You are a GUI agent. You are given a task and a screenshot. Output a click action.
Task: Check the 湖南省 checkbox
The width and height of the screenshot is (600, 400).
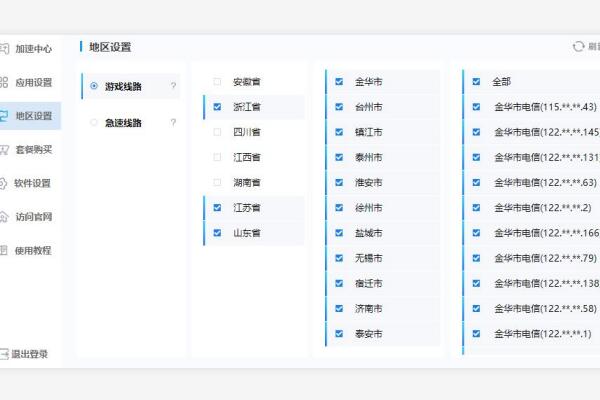tap(217, 183)
